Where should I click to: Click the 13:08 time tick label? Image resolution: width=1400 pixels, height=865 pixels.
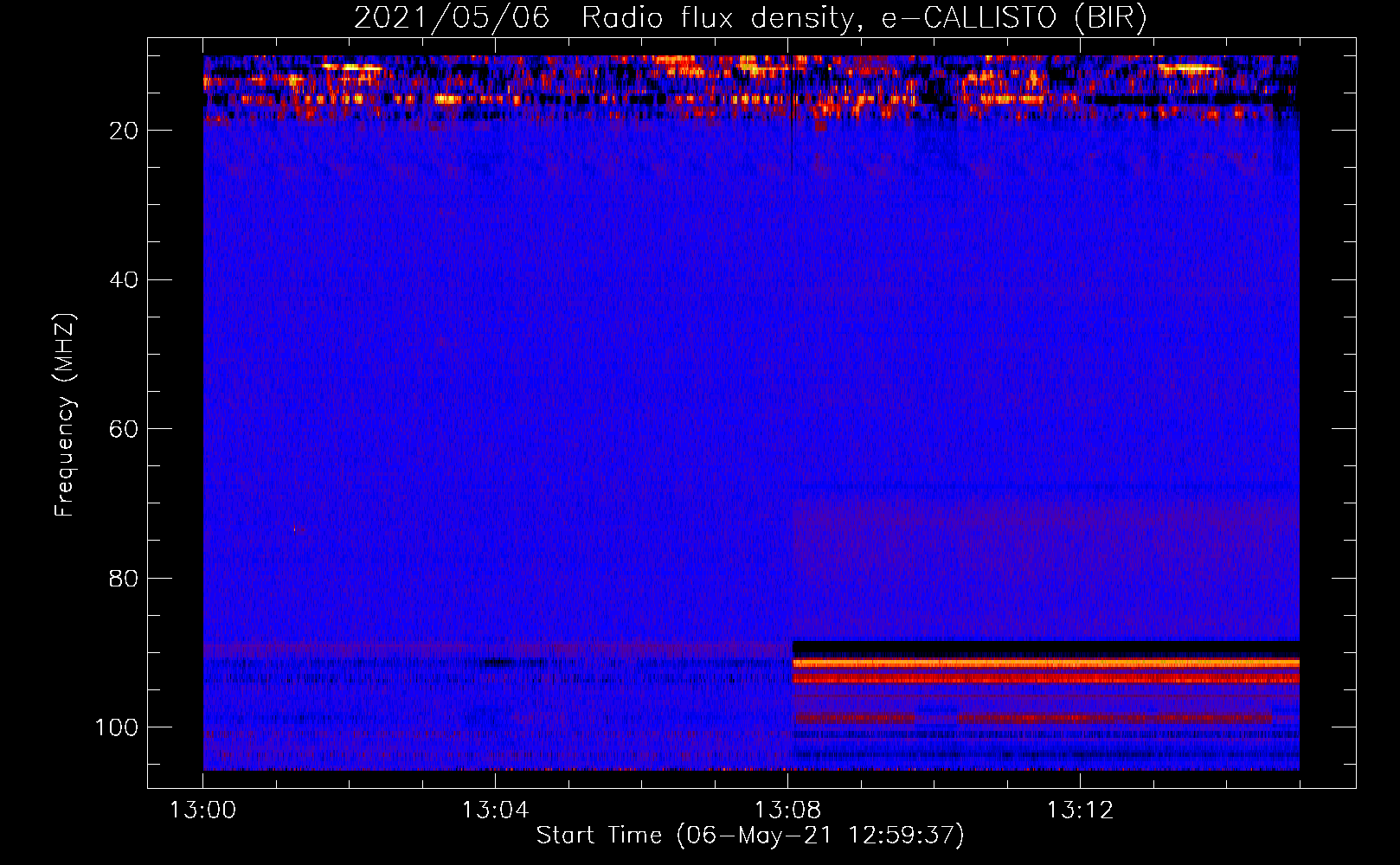(x=787, y=811)
